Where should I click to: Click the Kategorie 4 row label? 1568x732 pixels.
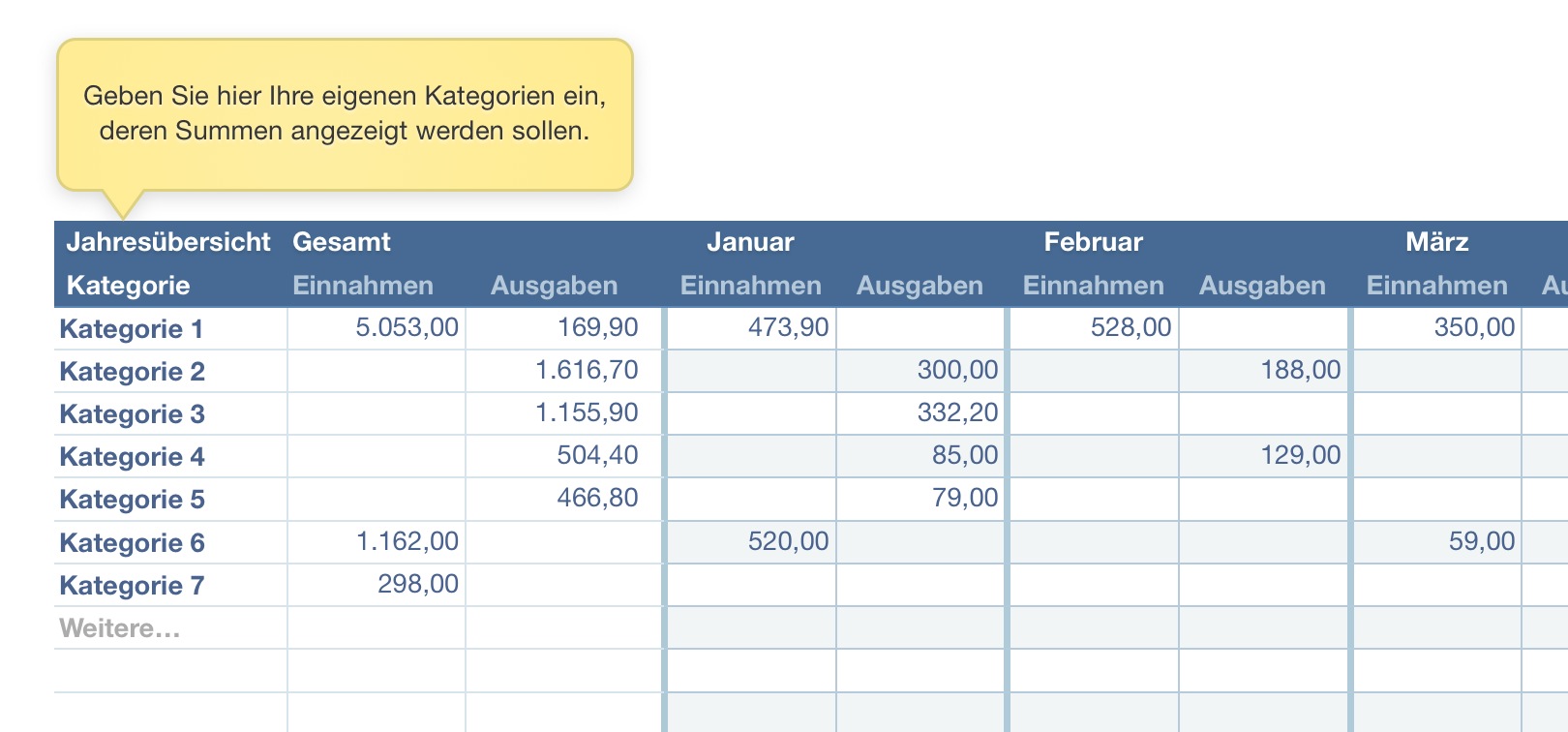132,457
